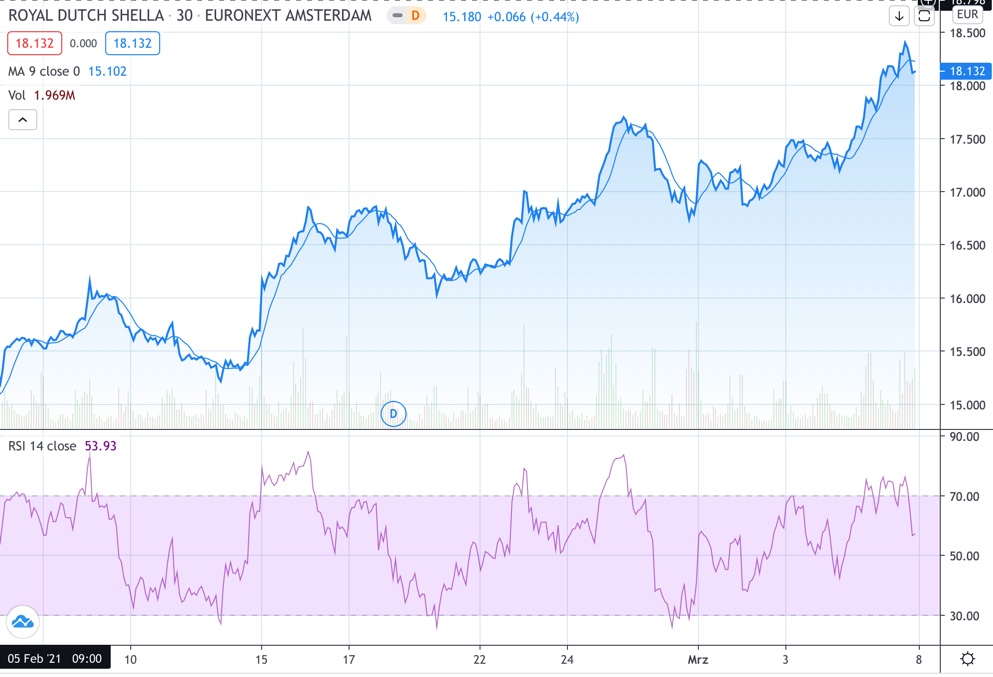Screen dimensions: 993x677
Task: Click RSI value 53.93
Action: pos(101,446)
